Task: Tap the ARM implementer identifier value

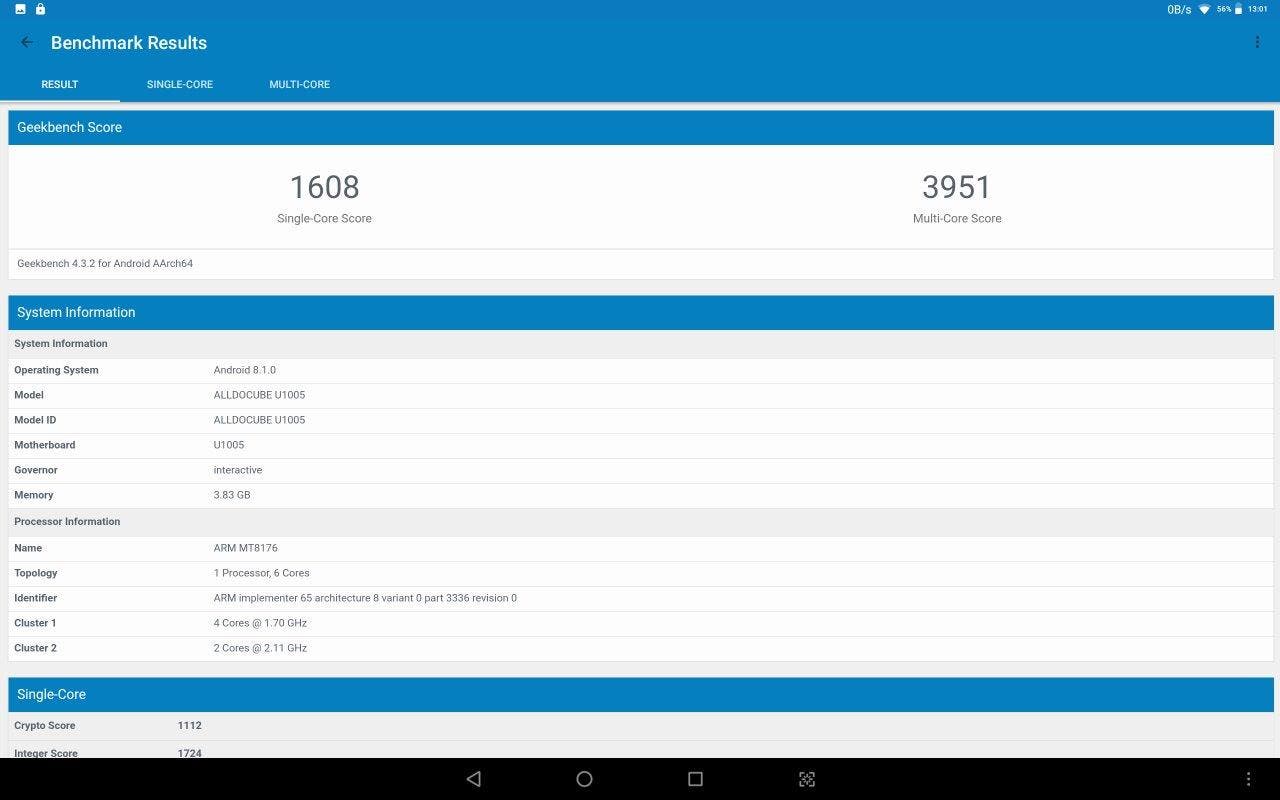Action: (x=365, y=598)
